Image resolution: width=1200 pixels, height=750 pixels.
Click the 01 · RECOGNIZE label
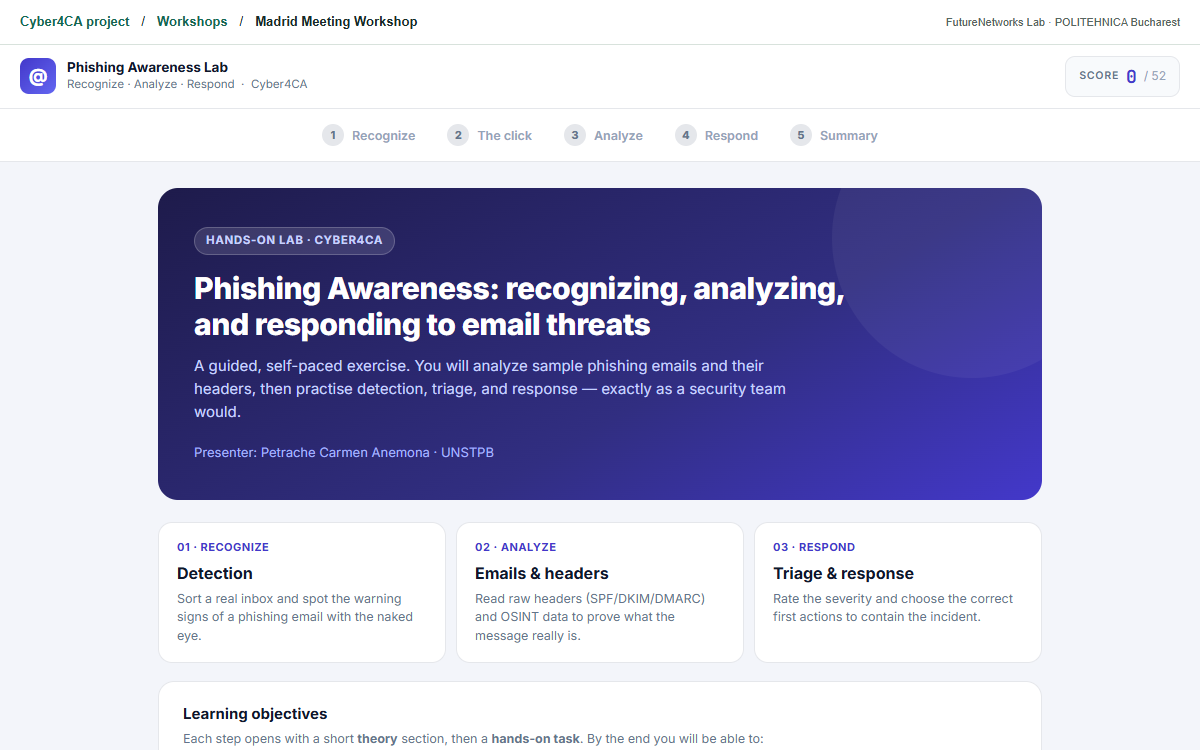[x=223, y=547]
